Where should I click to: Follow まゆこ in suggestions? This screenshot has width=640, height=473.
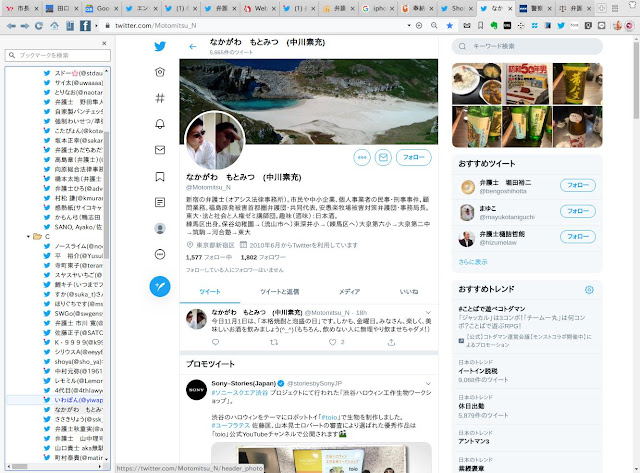(x=578, y=211)
